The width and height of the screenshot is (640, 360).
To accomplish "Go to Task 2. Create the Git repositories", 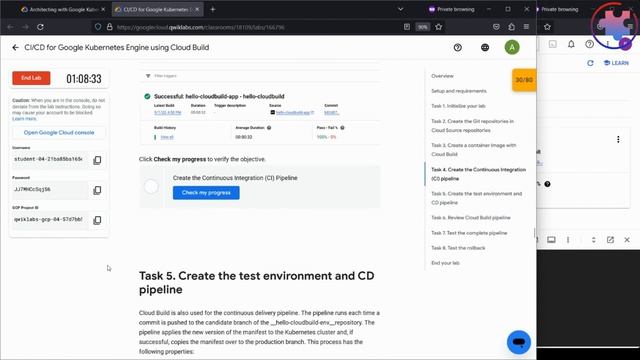I will click(x=473, y=126).
